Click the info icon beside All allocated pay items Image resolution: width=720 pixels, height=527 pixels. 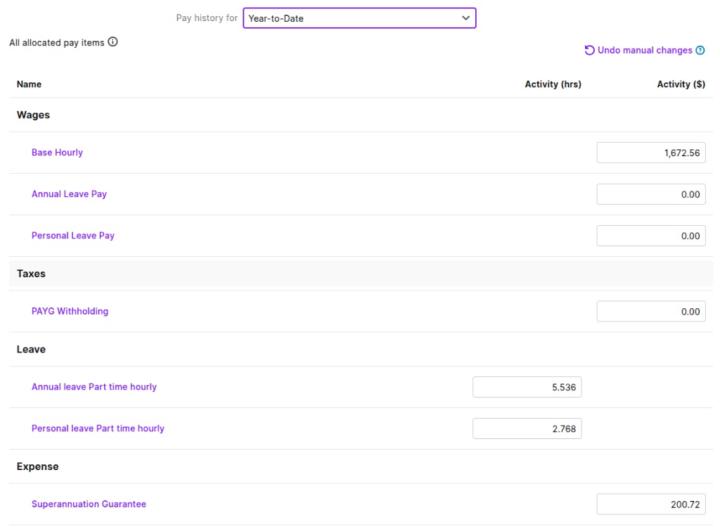[113, 42]
